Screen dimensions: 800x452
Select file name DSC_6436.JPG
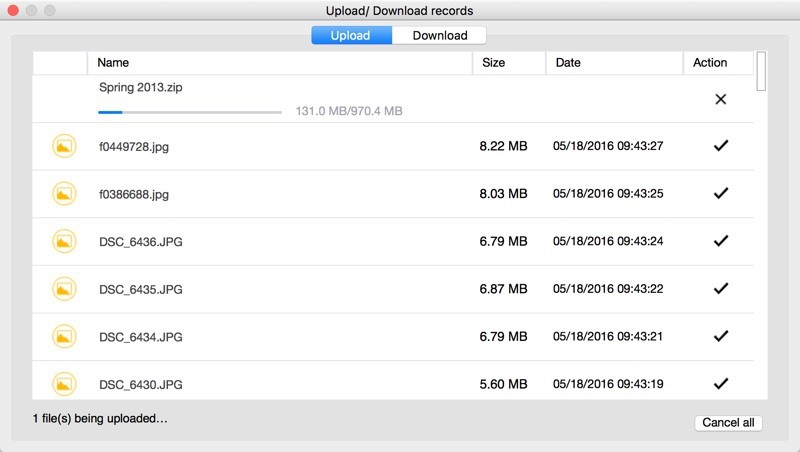(x=141, y=242)
